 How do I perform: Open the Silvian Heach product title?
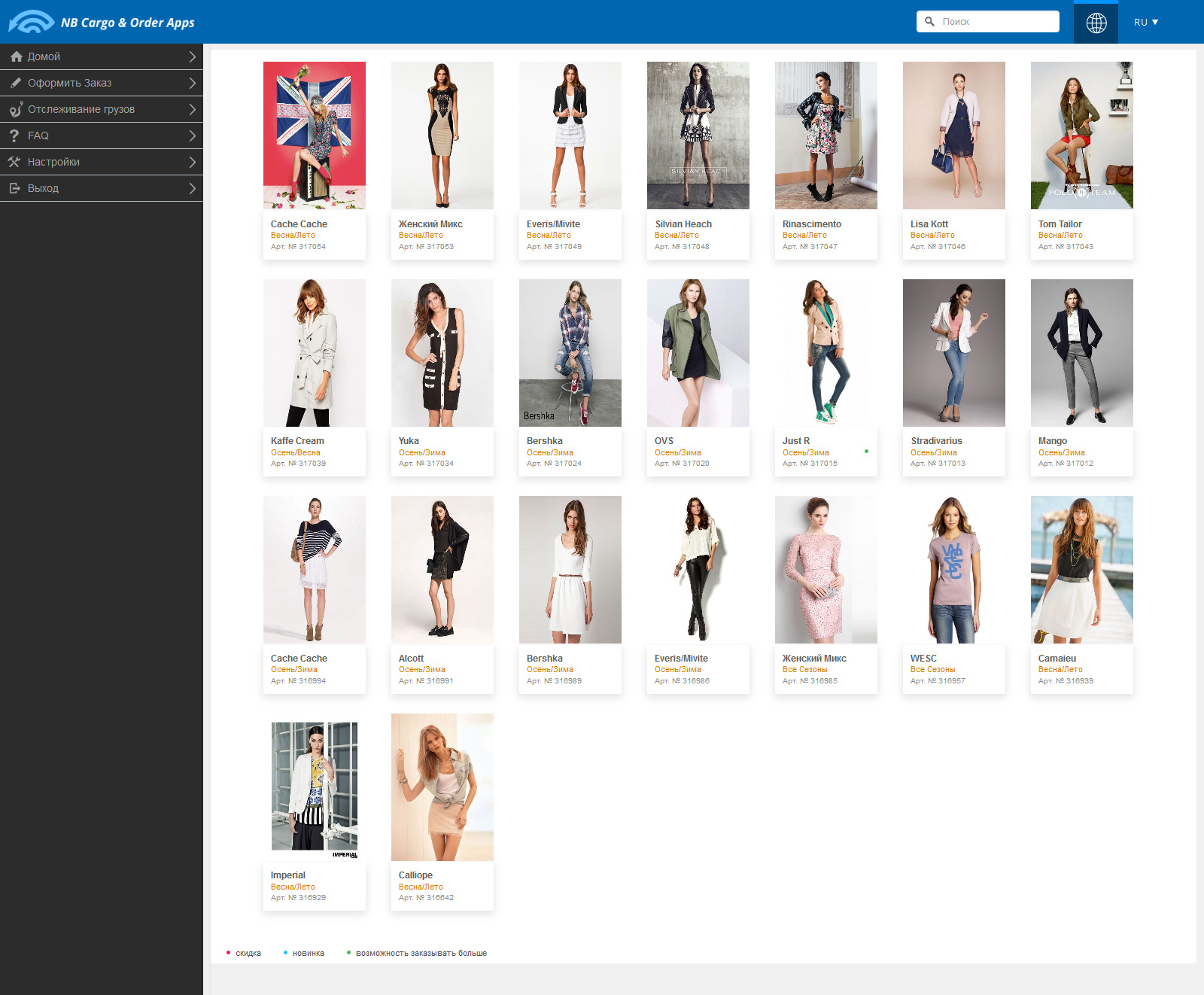pyautogui.click(x=683, y=224)
